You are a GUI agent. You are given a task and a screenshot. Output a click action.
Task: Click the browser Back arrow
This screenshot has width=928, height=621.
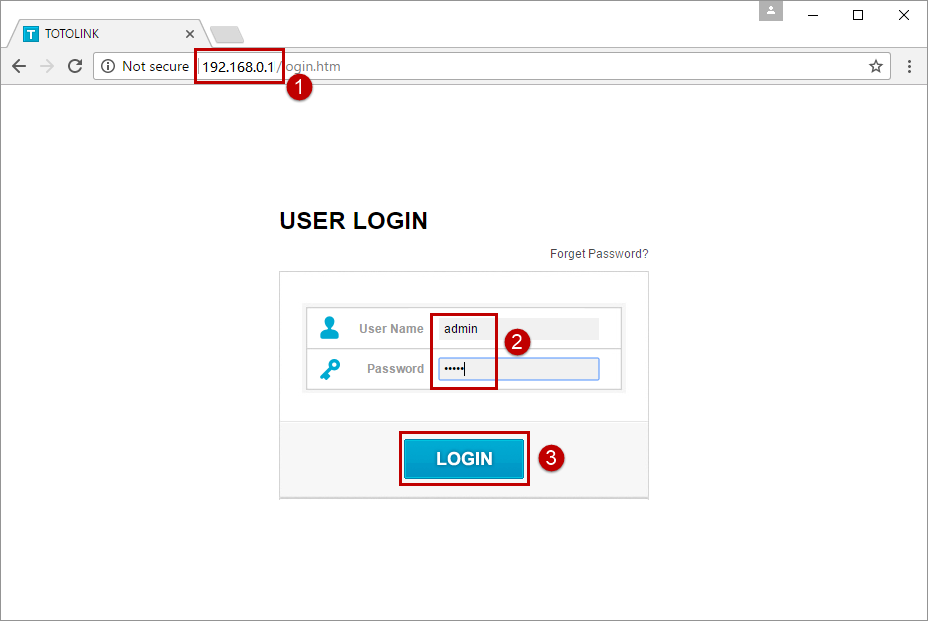point(19,66)
